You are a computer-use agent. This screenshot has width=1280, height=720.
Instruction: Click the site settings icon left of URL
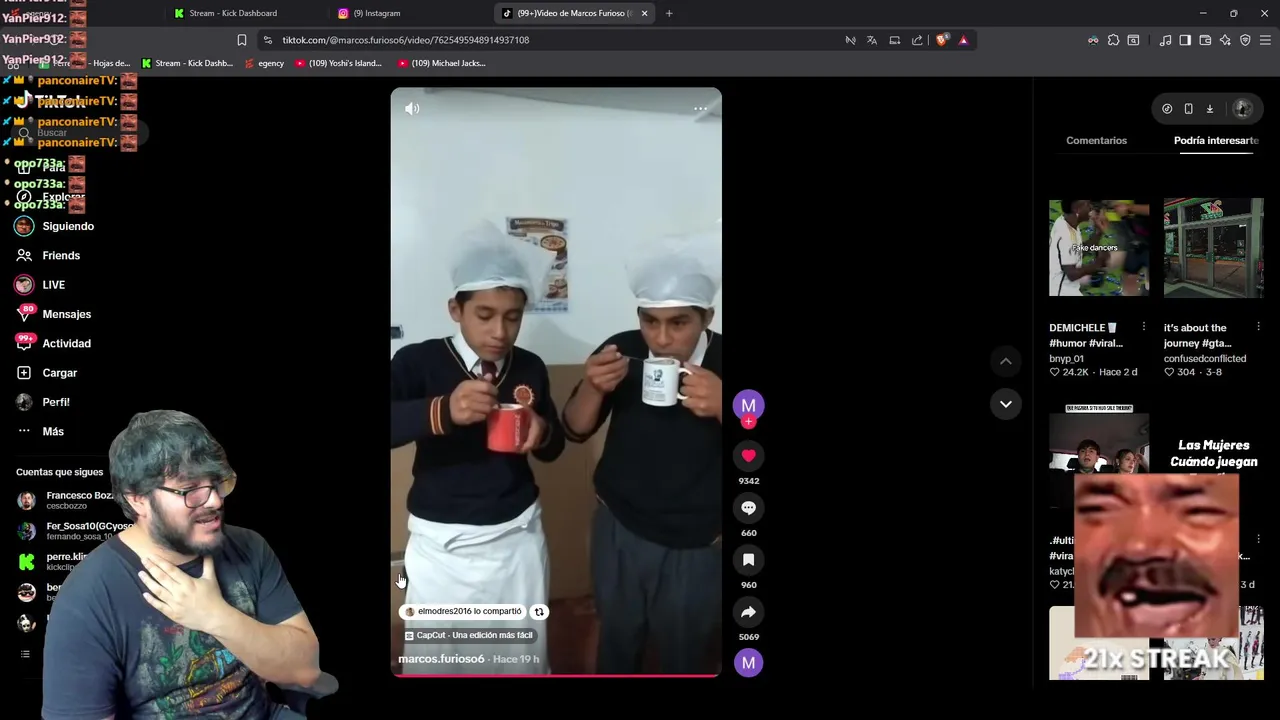267,40
